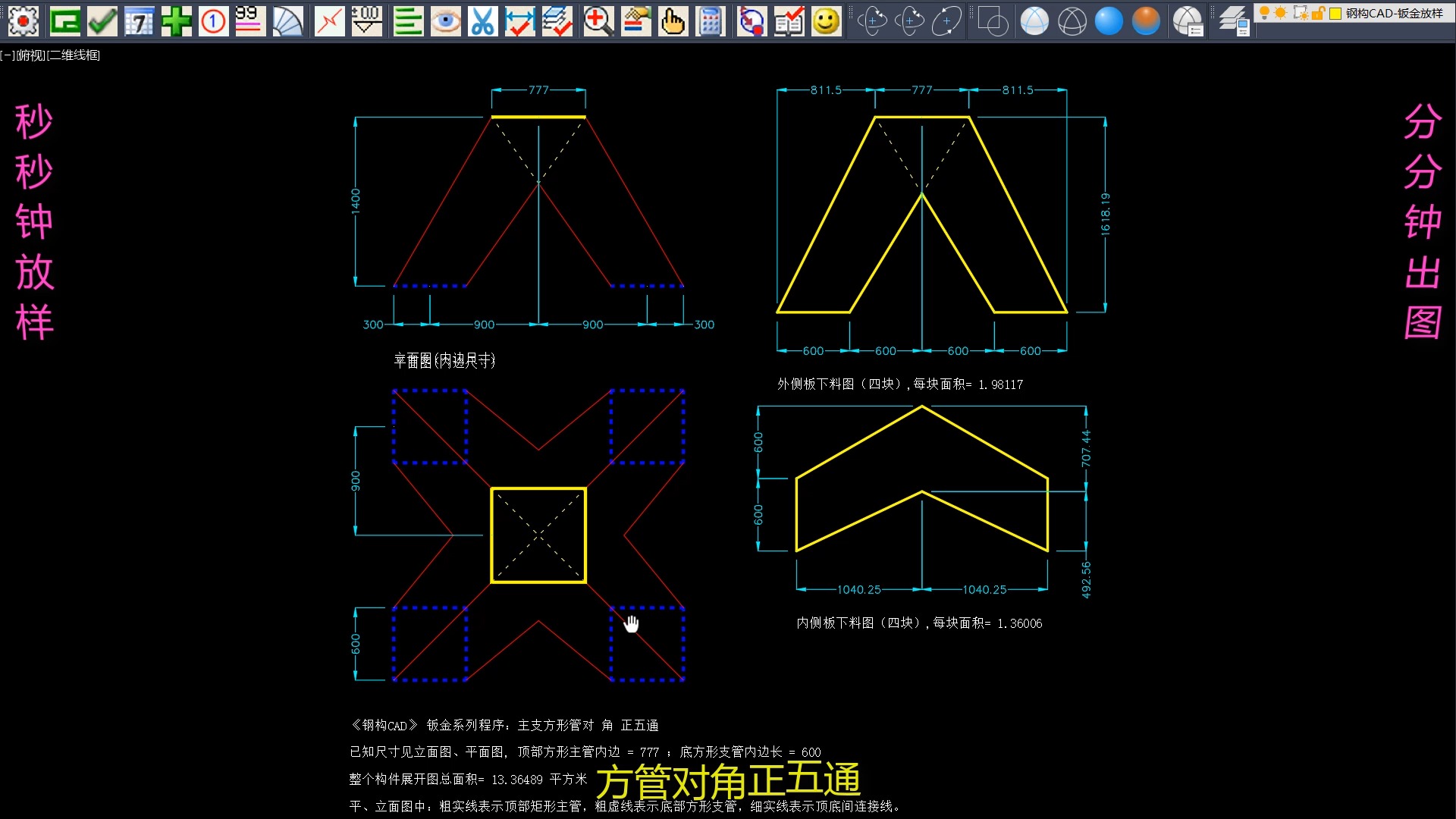
Task: Select the shaded sphere visual style
Action: click(1109, 21)
